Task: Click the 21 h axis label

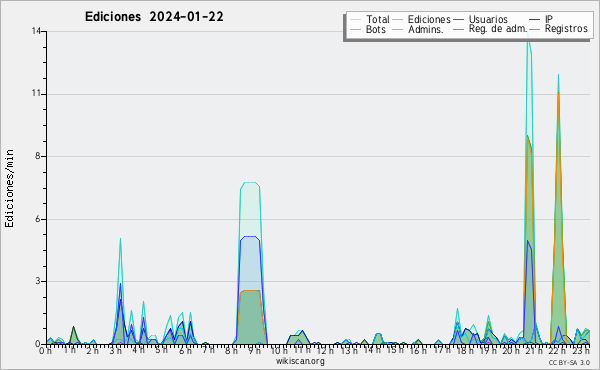Action: (x=534, y=350)
